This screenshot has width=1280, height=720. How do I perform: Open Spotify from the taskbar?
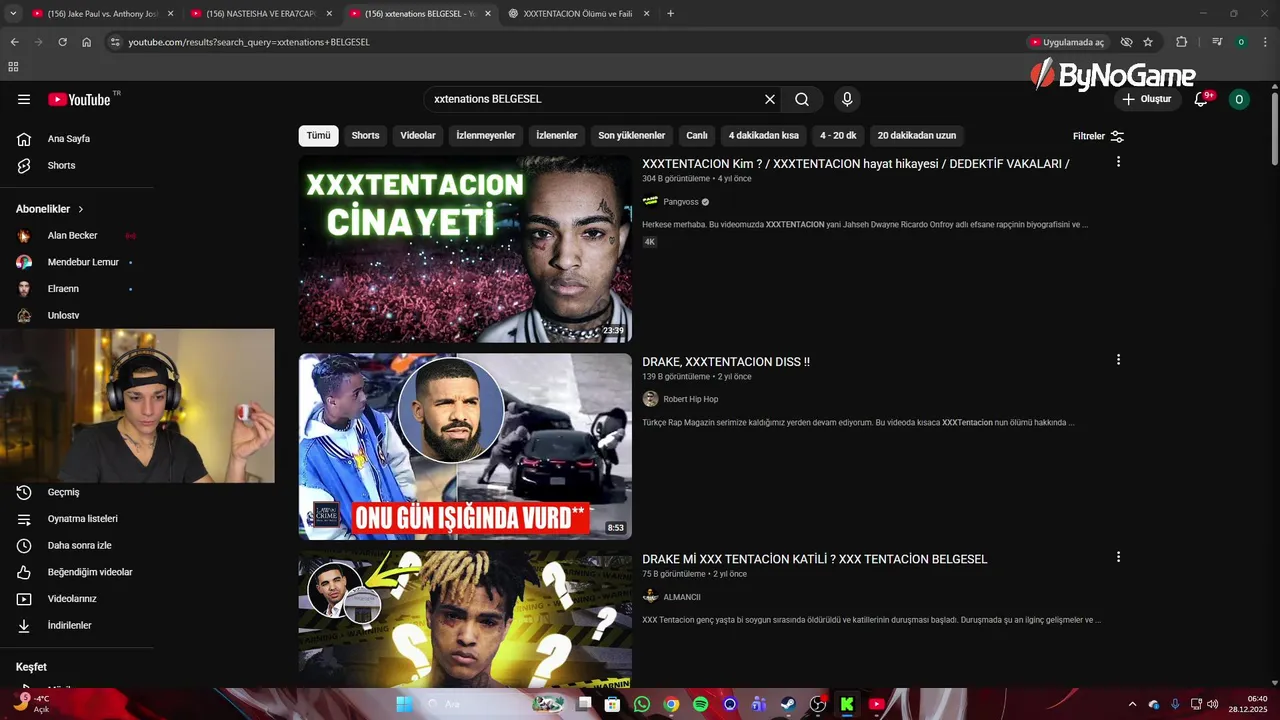pos(701,704)
